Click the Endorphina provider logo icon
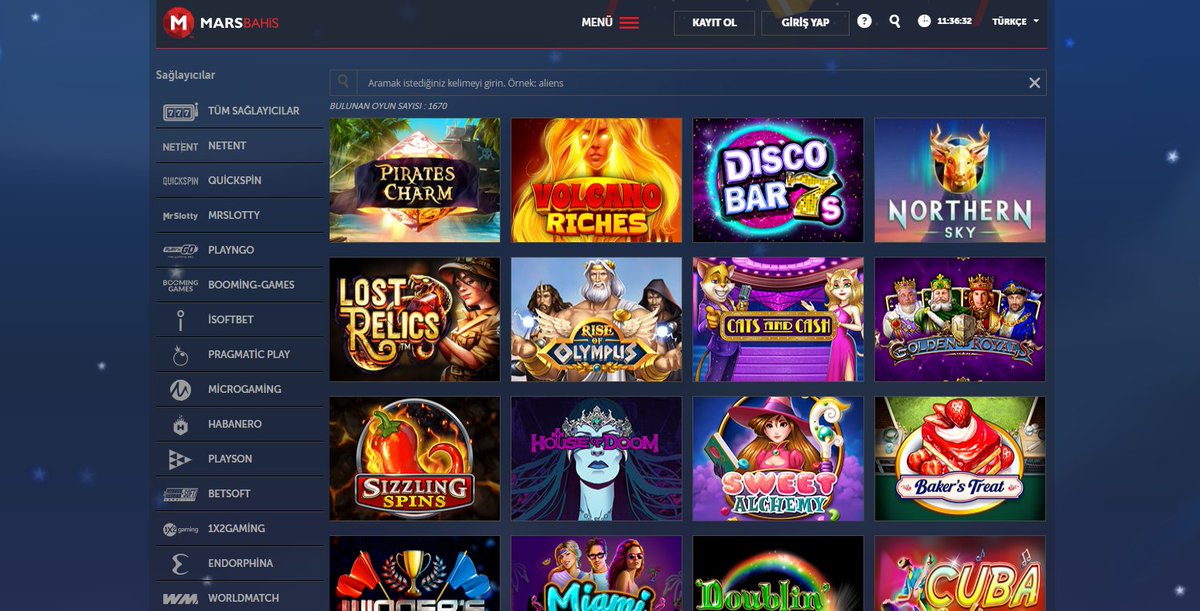This screenshot has width=1200, height=611. pyautogui.click(x=180, y=564)
